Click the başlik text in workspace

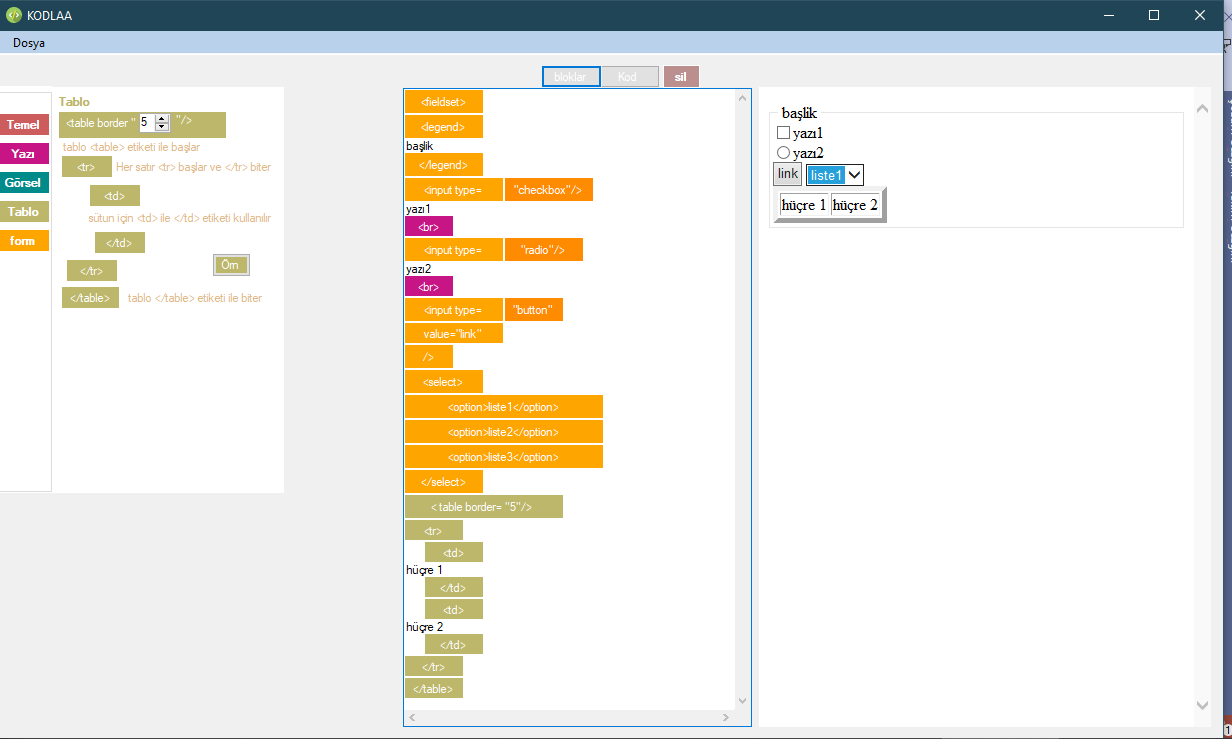pos(420,146)
